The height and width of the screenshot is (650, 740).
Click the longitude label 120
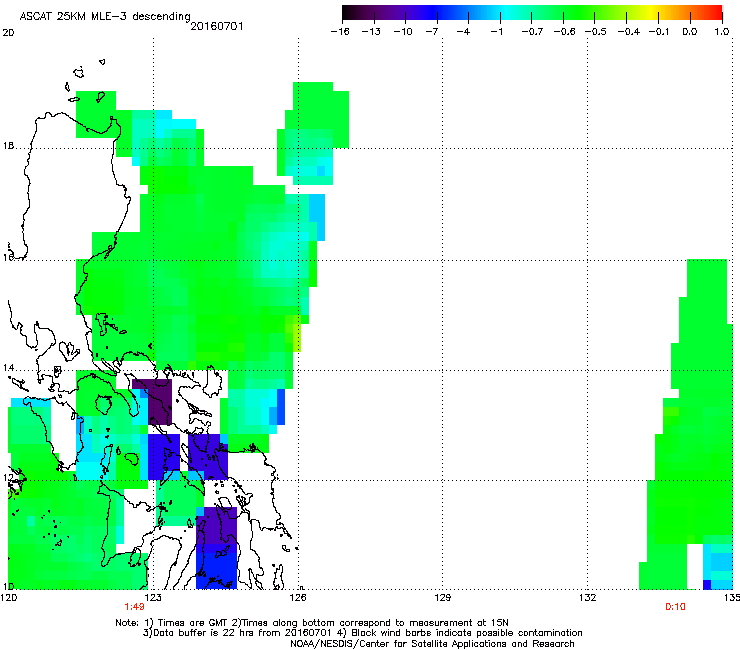pos(8,598)
